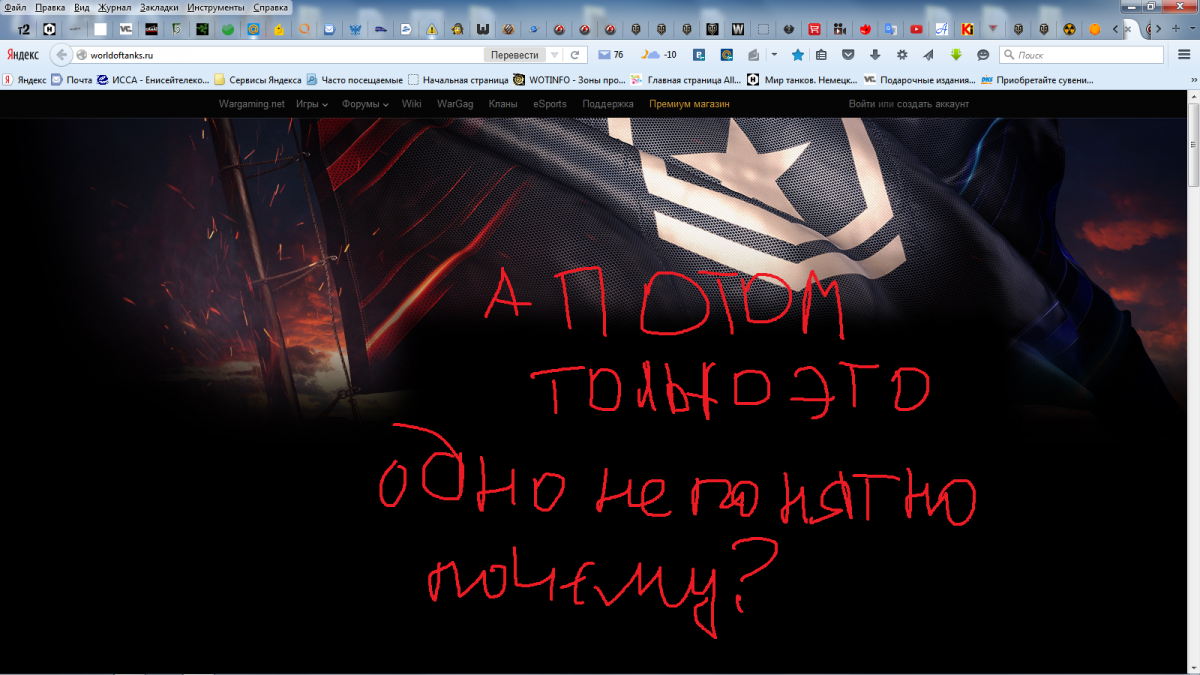Click the Перевести translate button
The width and height of the screenshot is (1200, 675).
[x=515, y=55]
